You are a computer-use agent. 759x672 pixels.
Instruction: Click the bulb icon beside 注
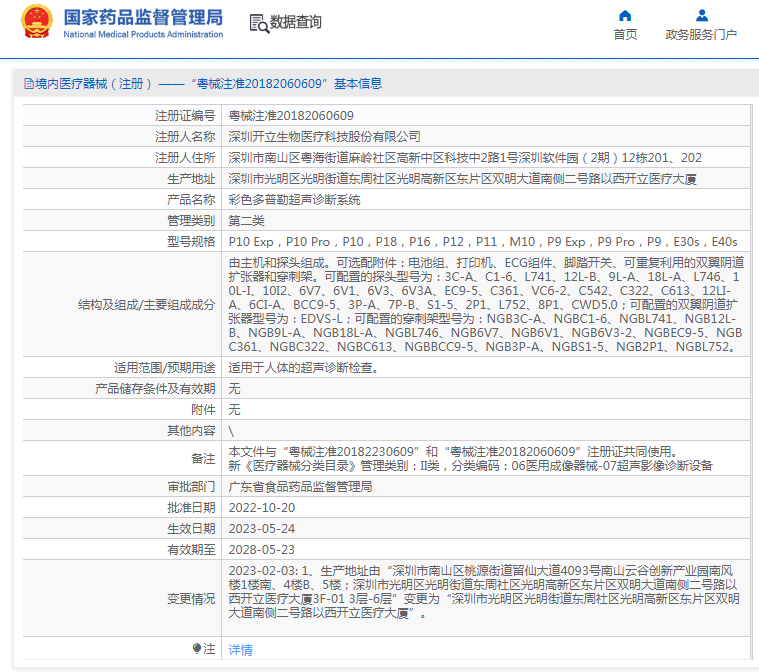[197, 648]
